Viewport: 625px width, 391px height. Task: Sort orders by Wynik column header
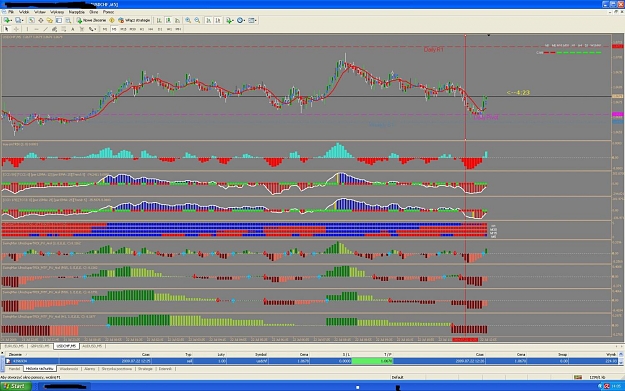click(611, 354)
